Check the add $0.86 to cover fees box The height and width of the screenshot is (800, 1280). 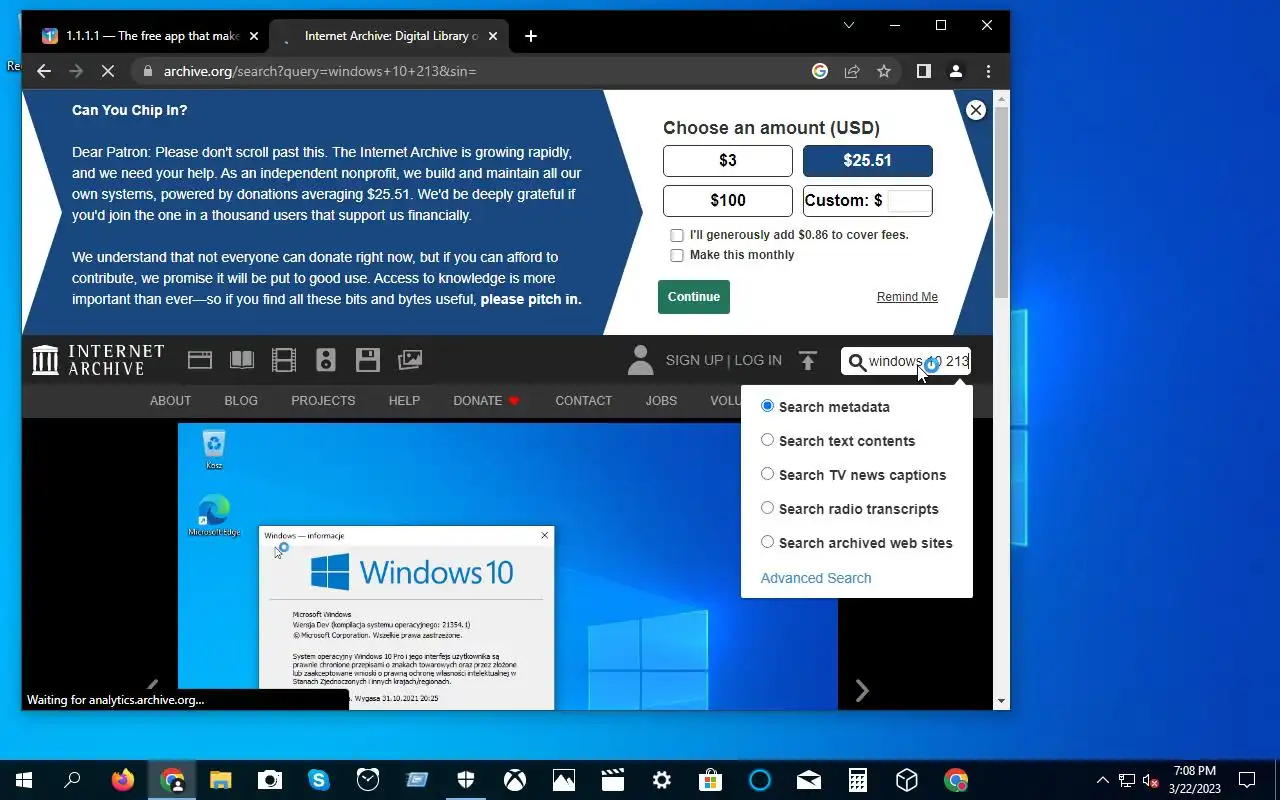[x=677, y=235]
